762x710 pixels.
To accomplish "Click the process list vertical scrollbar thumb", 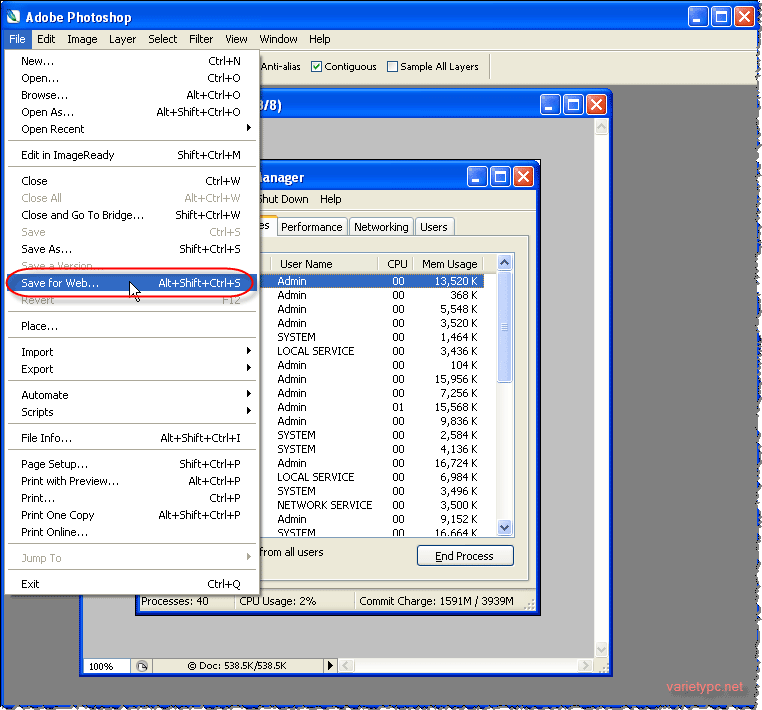I will pos(504,325).
